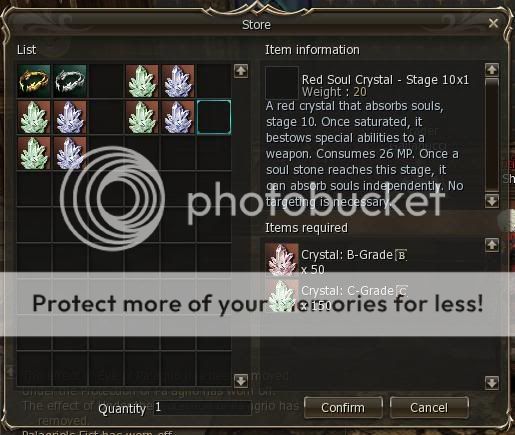Select the silver bracelet item in list
The height and width of the screenshot is (435, 515).
pyautogui.click(x=70, y=81)
